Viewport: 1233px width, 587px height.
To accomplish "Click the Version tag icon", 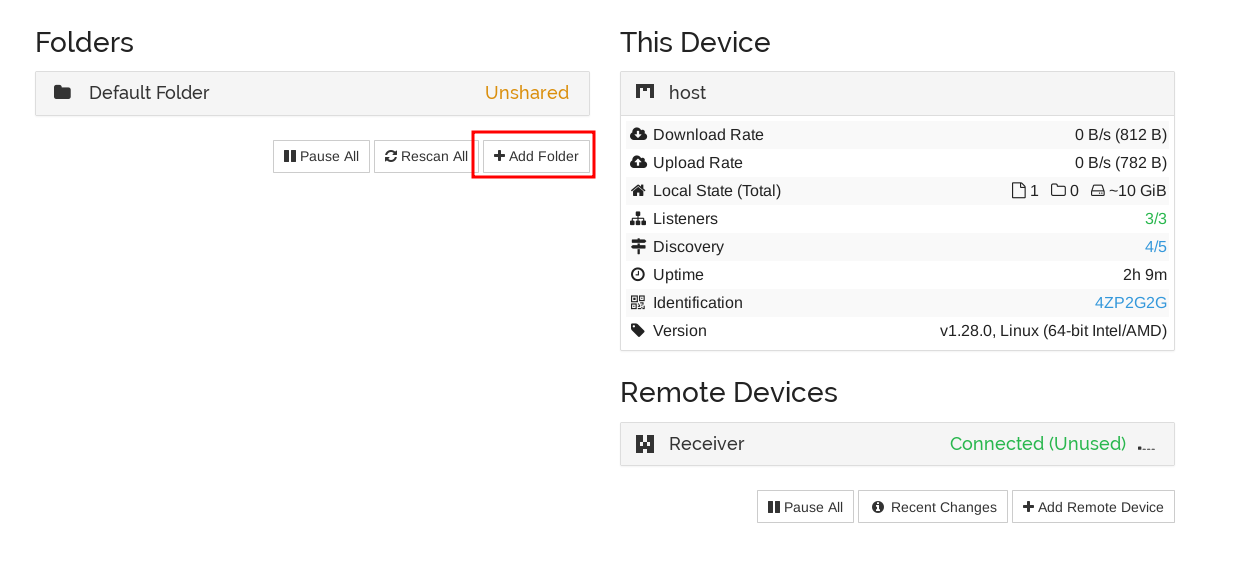I will pyautogui.click(x=638, y=331).
